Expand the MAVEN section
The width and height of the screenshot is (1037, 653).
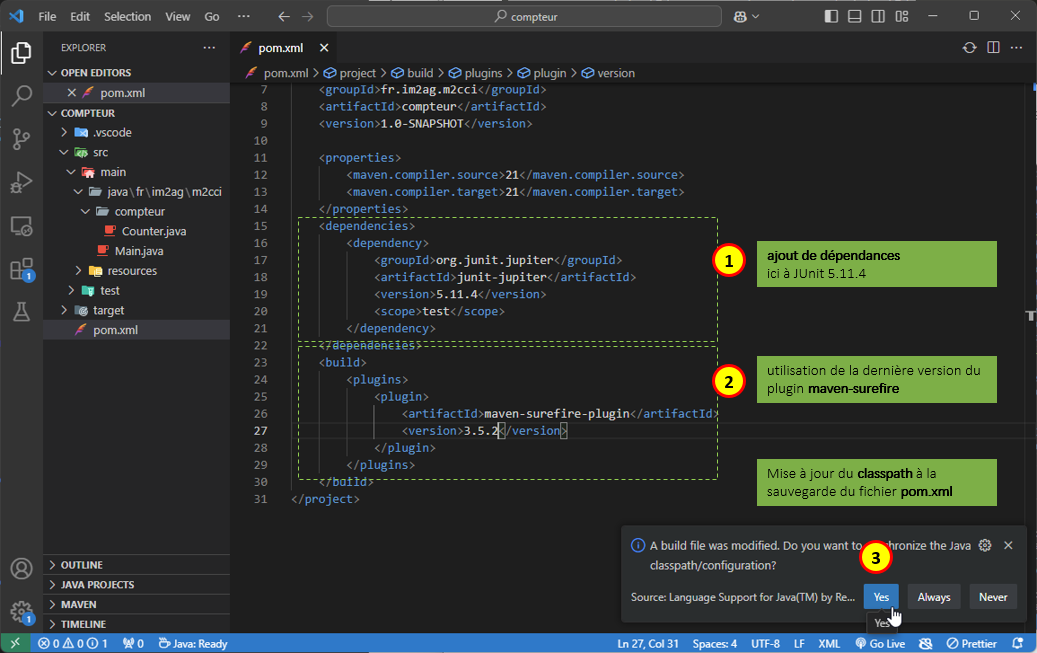pyautogui.click(x=79, y=604)
